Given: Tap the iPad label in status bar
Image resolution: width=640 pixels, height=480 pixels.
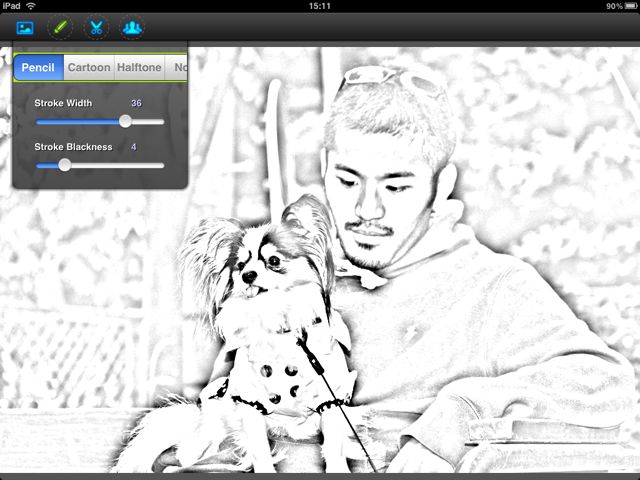Looking at the screenshot, I should 11,6.
